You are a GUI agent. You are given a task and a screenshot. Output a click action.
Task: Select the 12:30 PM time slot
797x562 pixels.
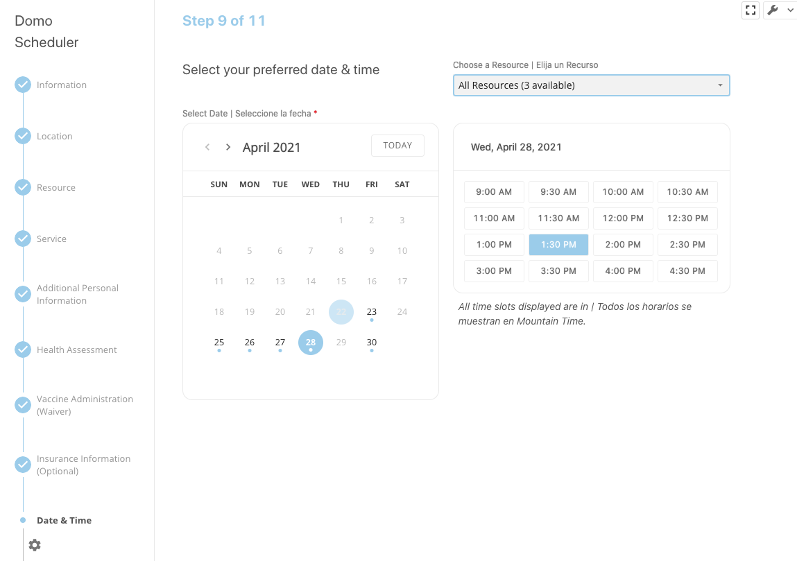point(688,218)
